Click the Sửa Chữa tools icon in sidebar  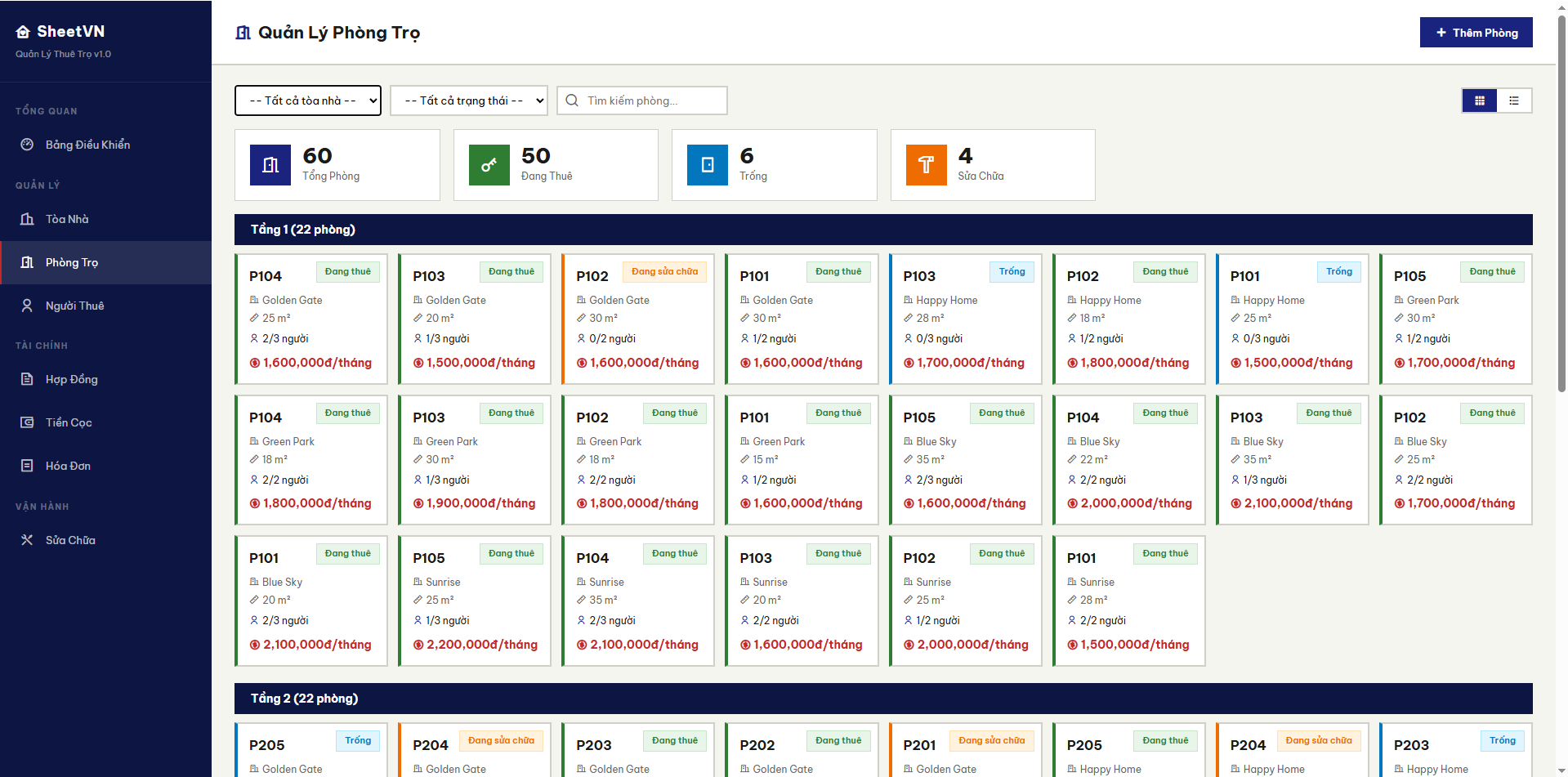(x=27, y=540)
